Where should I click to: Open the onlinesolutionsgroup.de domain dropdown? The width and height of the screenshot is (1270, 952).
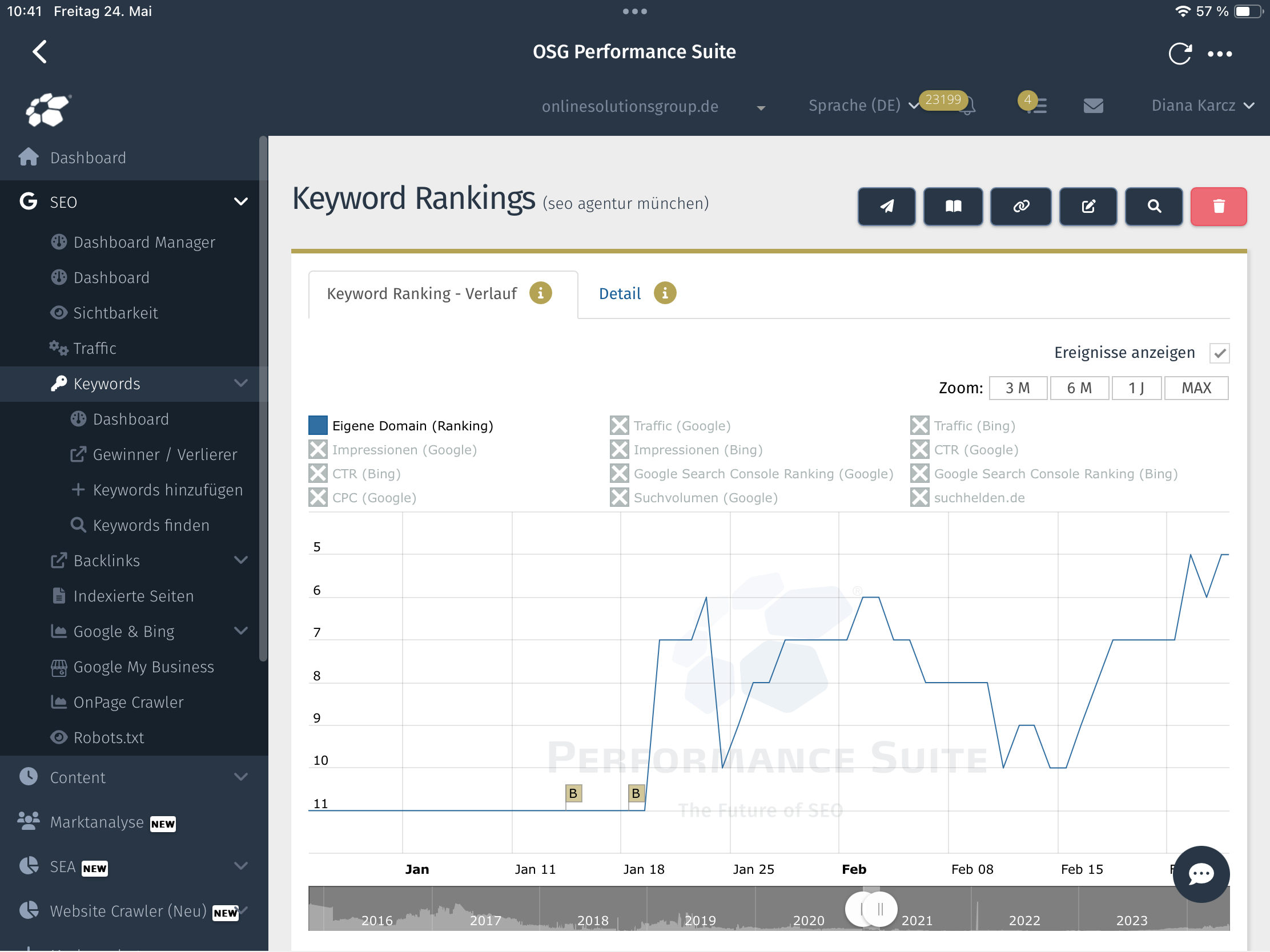pos(653,107)
